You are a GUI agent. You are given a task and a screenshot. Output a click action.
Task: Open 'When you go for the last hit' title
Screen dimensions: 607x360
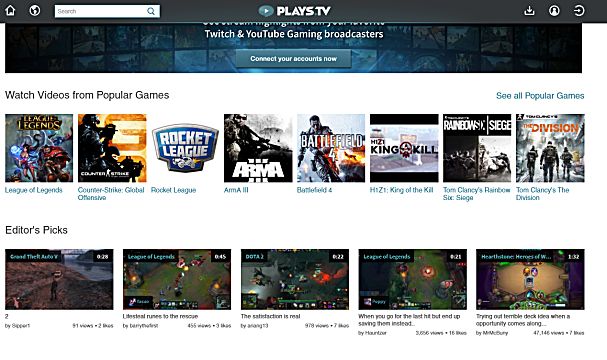pos(409,320)
